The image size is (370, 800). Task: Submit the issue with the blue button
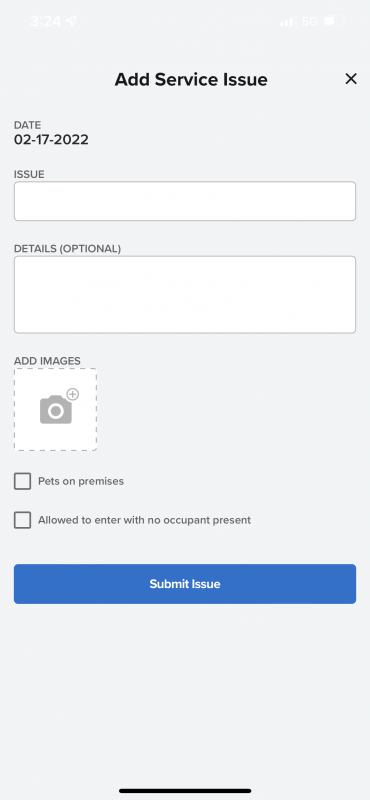tap(185, 584)
